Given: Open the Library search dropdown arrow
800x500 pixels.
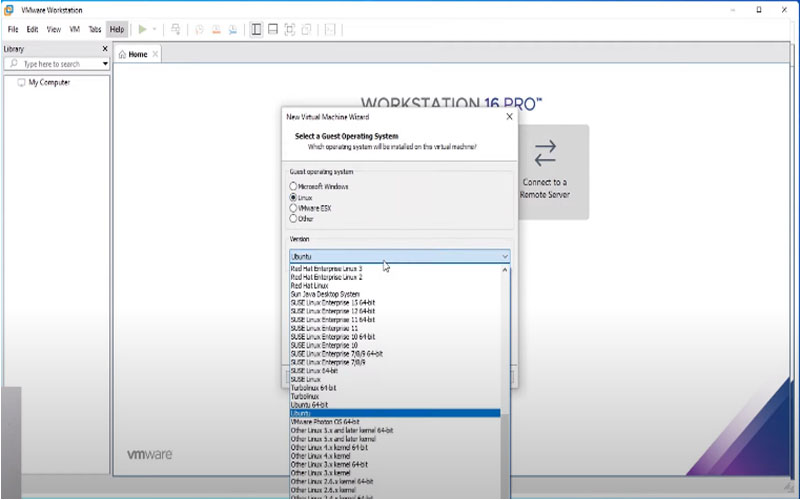Looking at the screenshot, I should click(105, 64).
